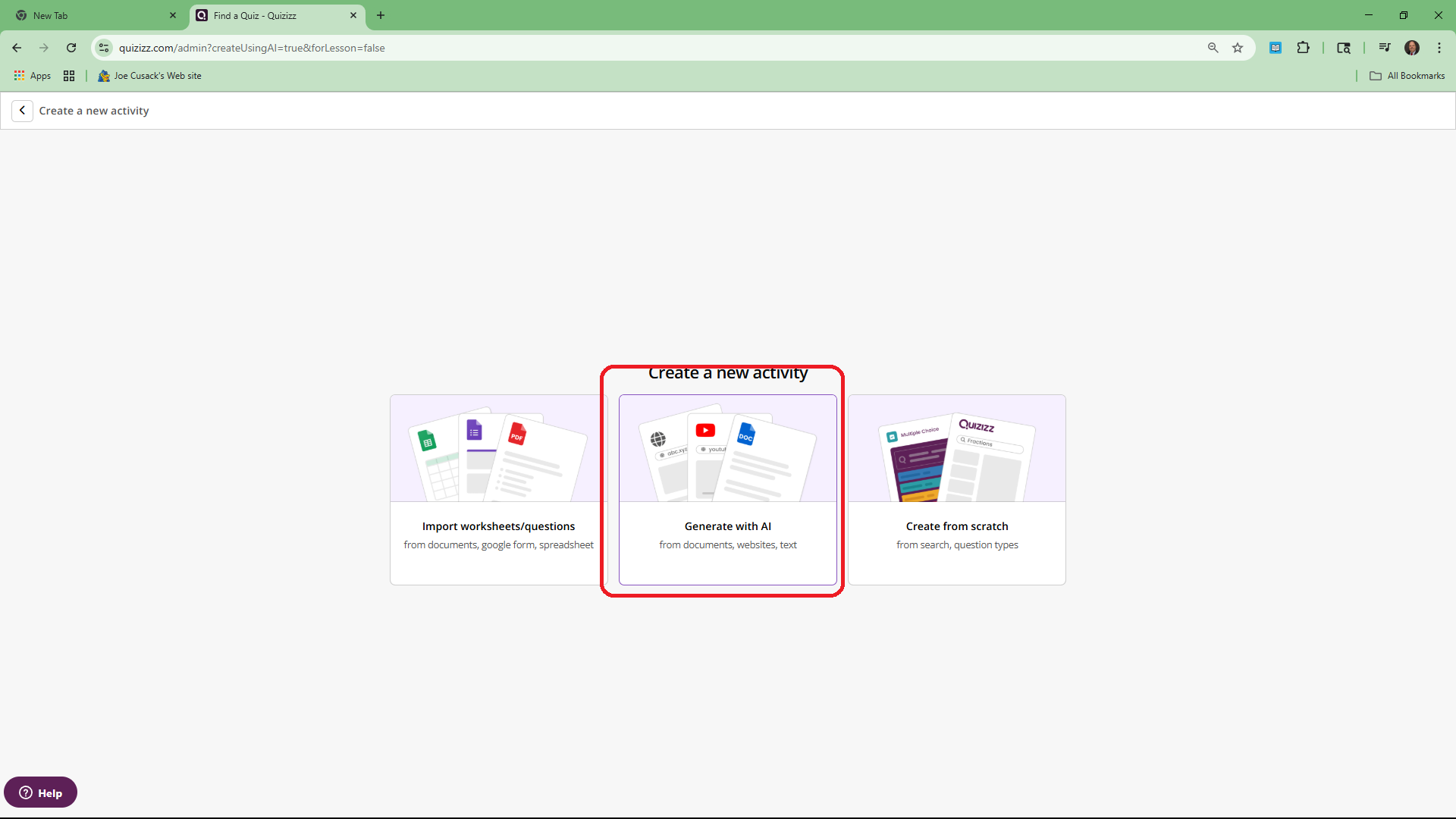Screen dimensions: 1456x819
Task: Click the user profile avatar
Action: pos(1411,48)
